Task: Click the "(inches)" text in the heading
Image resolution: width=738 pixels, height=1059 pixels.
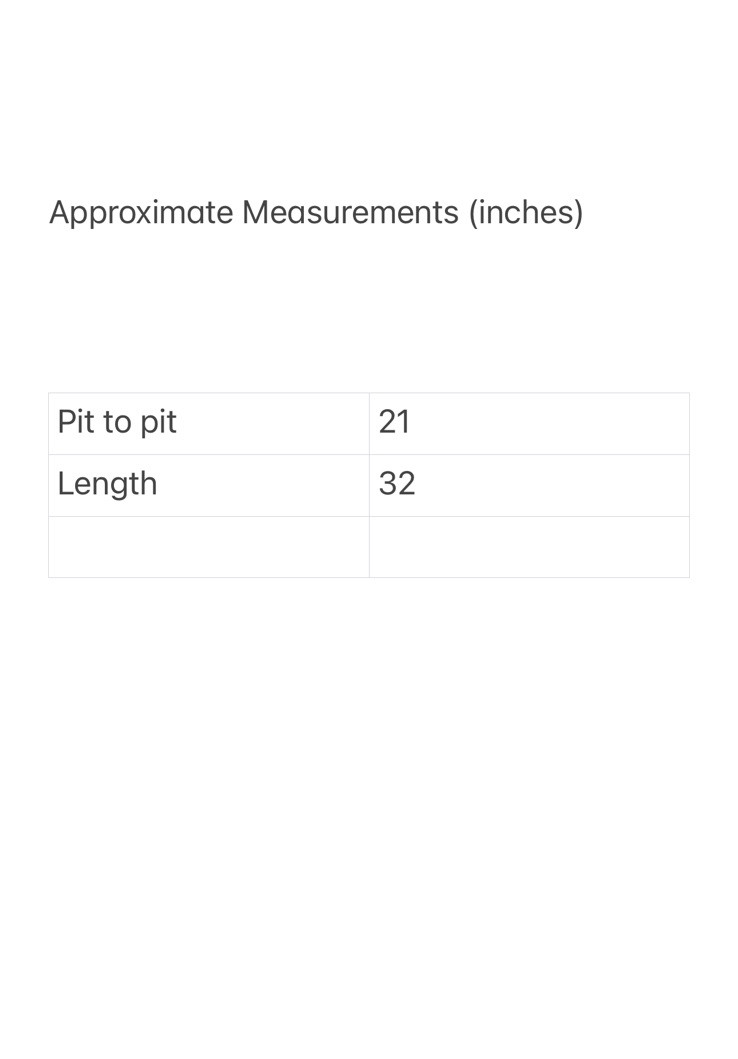Action: tap(526, 212)
